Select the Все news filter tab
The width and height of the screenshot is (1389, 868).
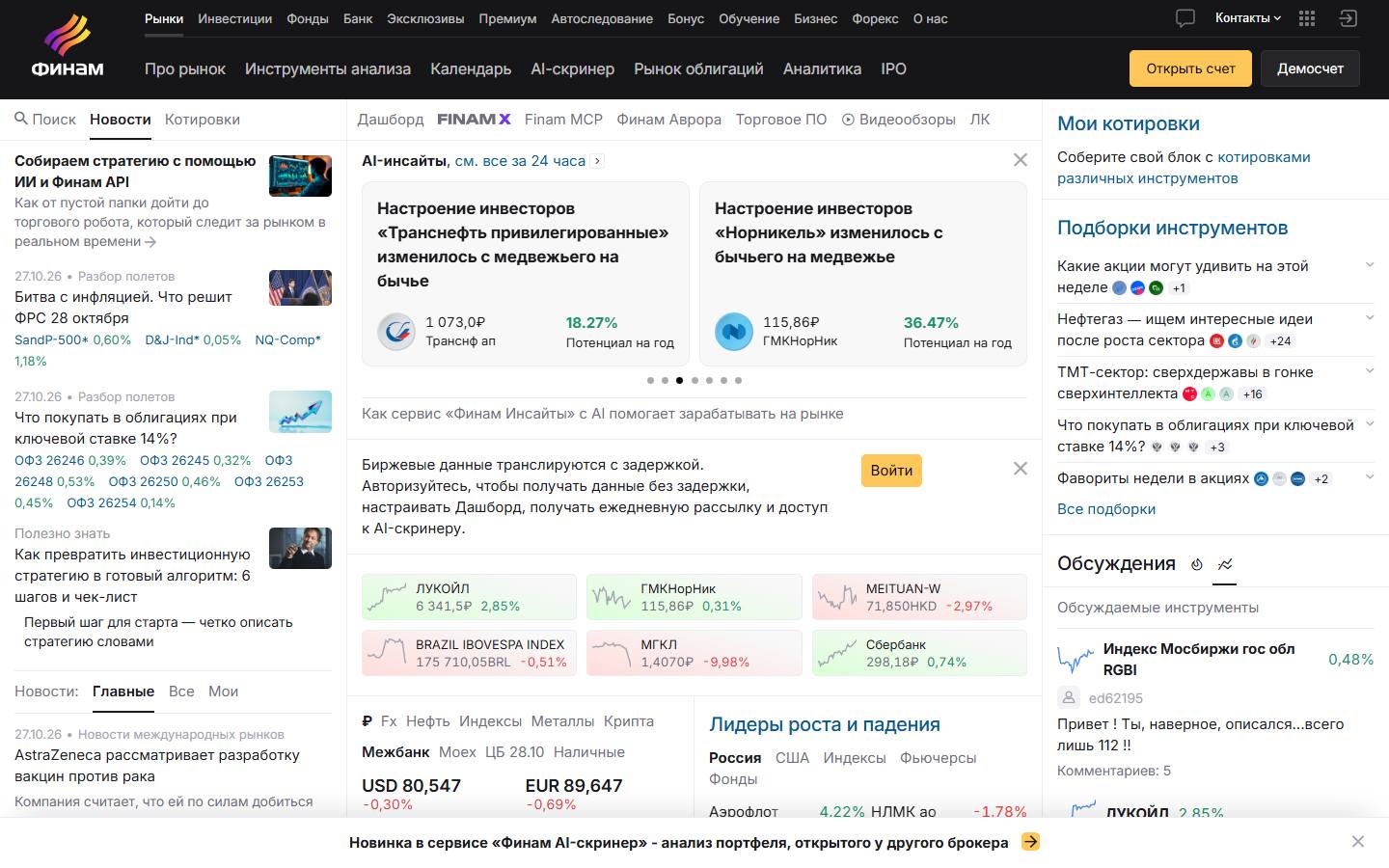point(181,692)
